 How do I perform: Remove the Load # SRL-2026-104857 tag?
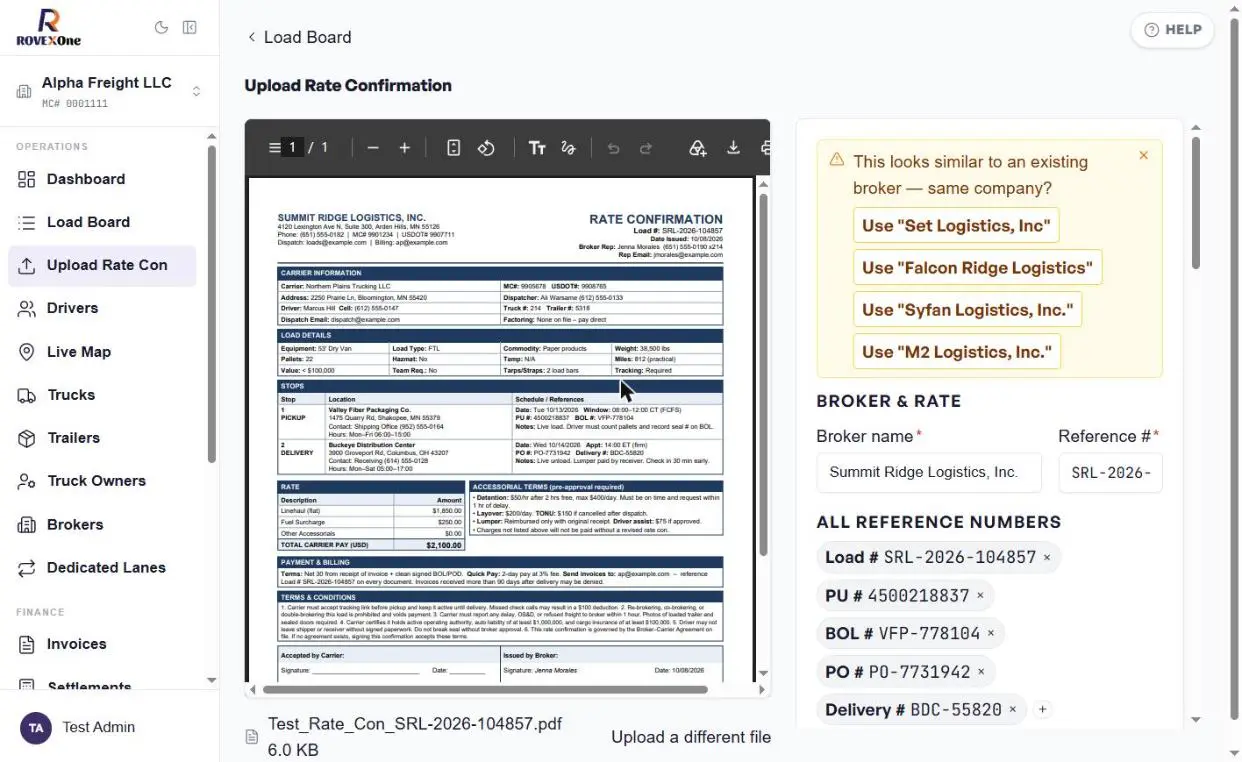point(1047,558)
